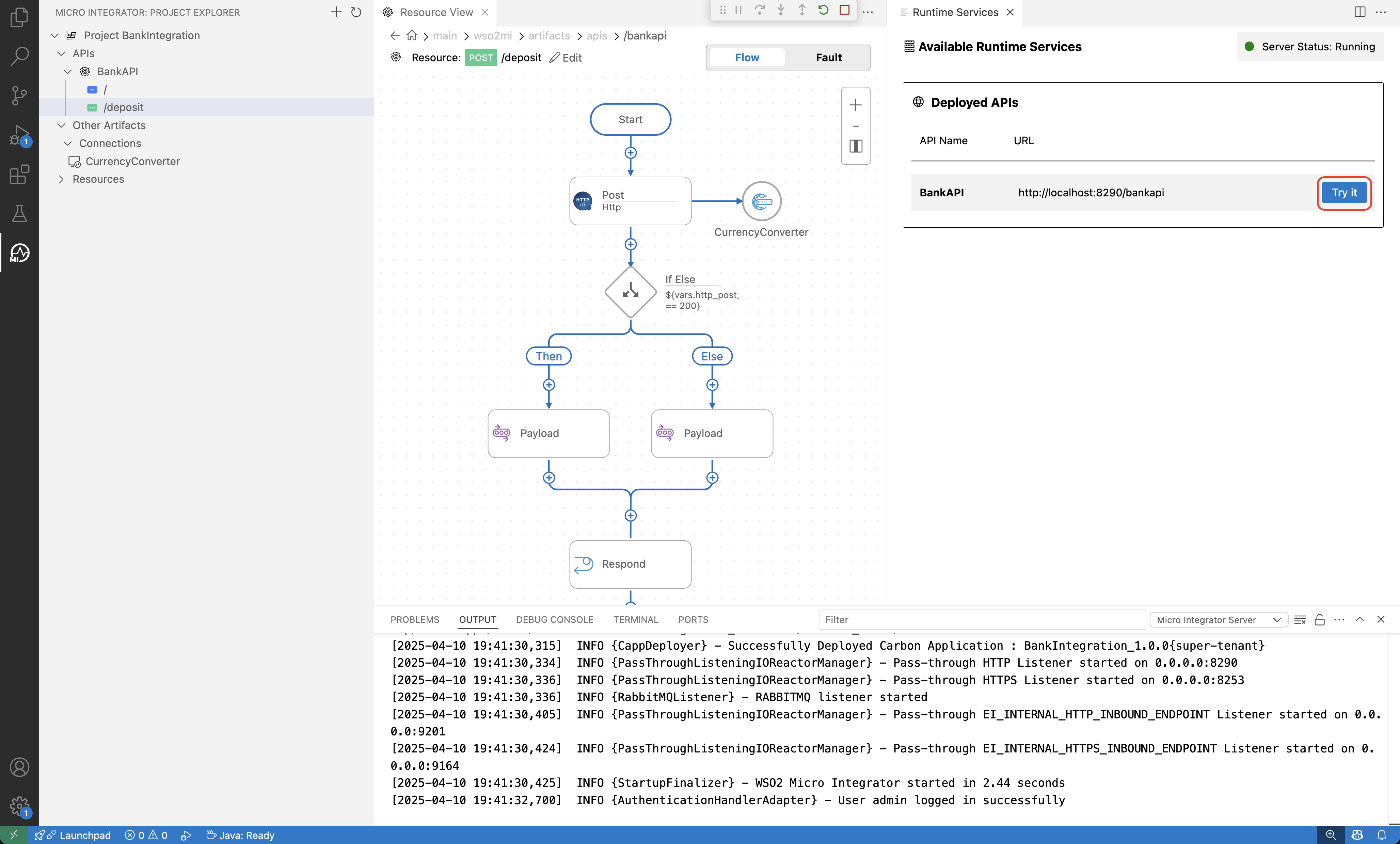Open the Extensions view
The width and height of the screenshot is (1400, 844).
click(19, 174)
